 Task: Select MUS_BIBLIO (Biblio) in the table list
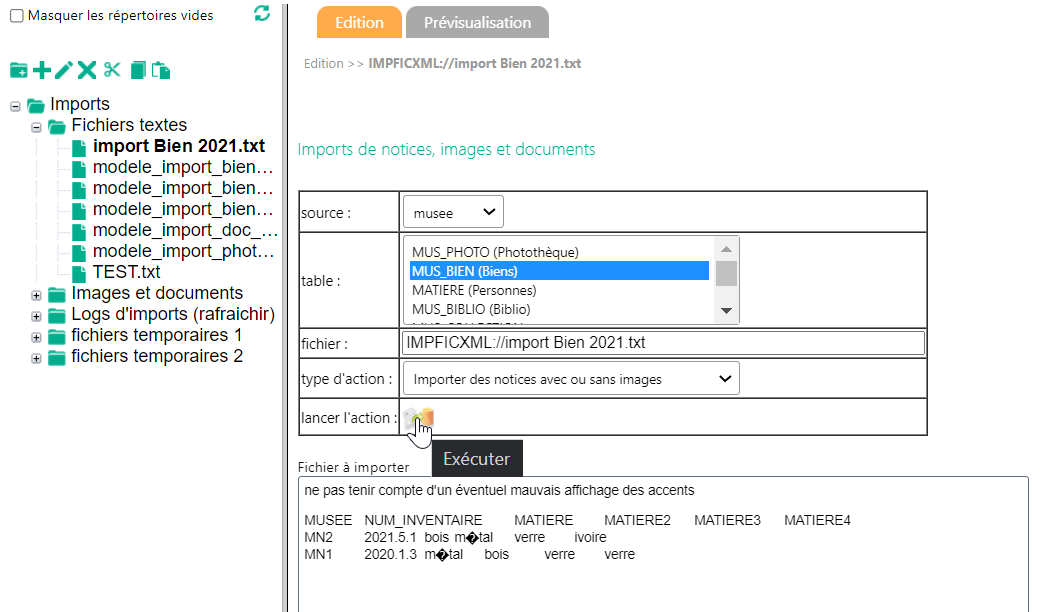click(559, 309)
